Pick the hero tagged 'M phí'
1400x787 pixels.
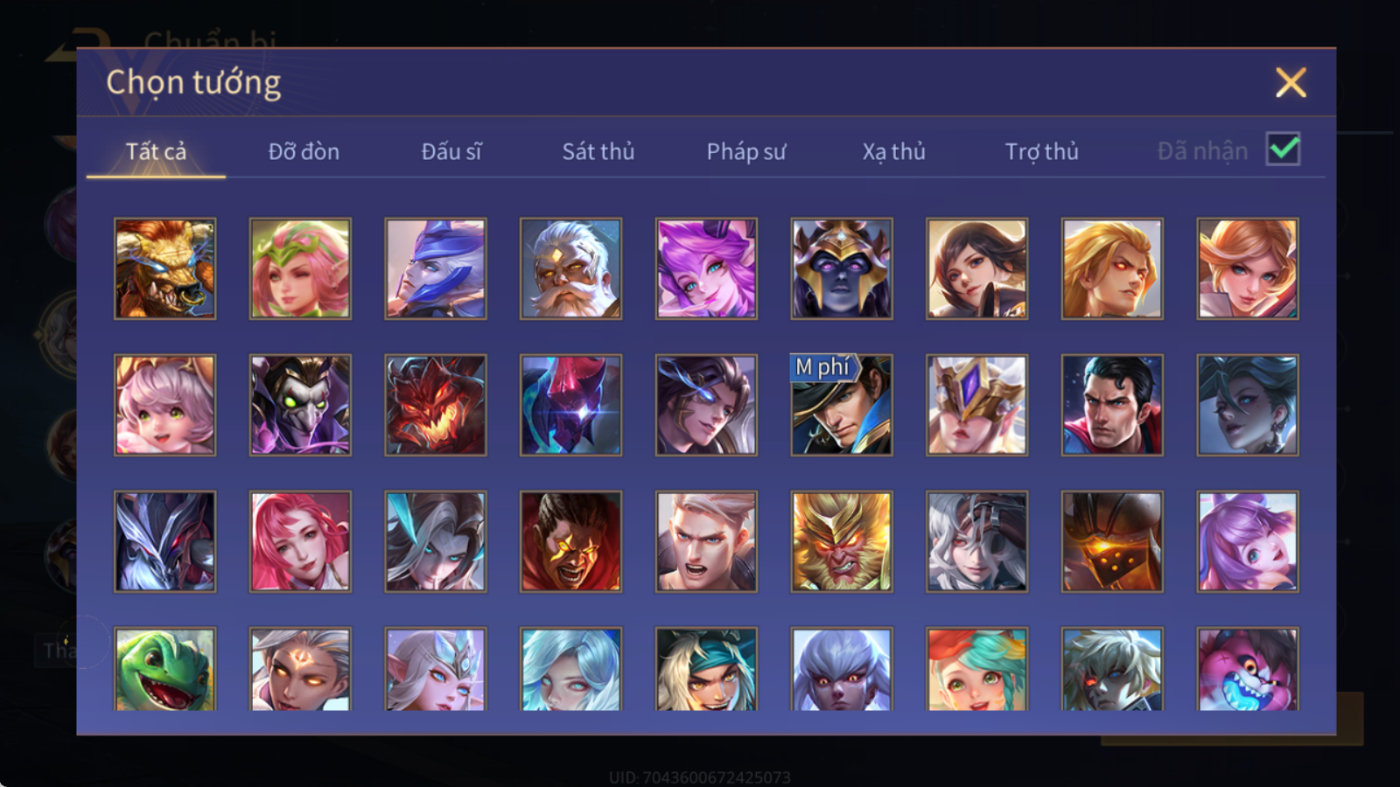tap(841, 405)
